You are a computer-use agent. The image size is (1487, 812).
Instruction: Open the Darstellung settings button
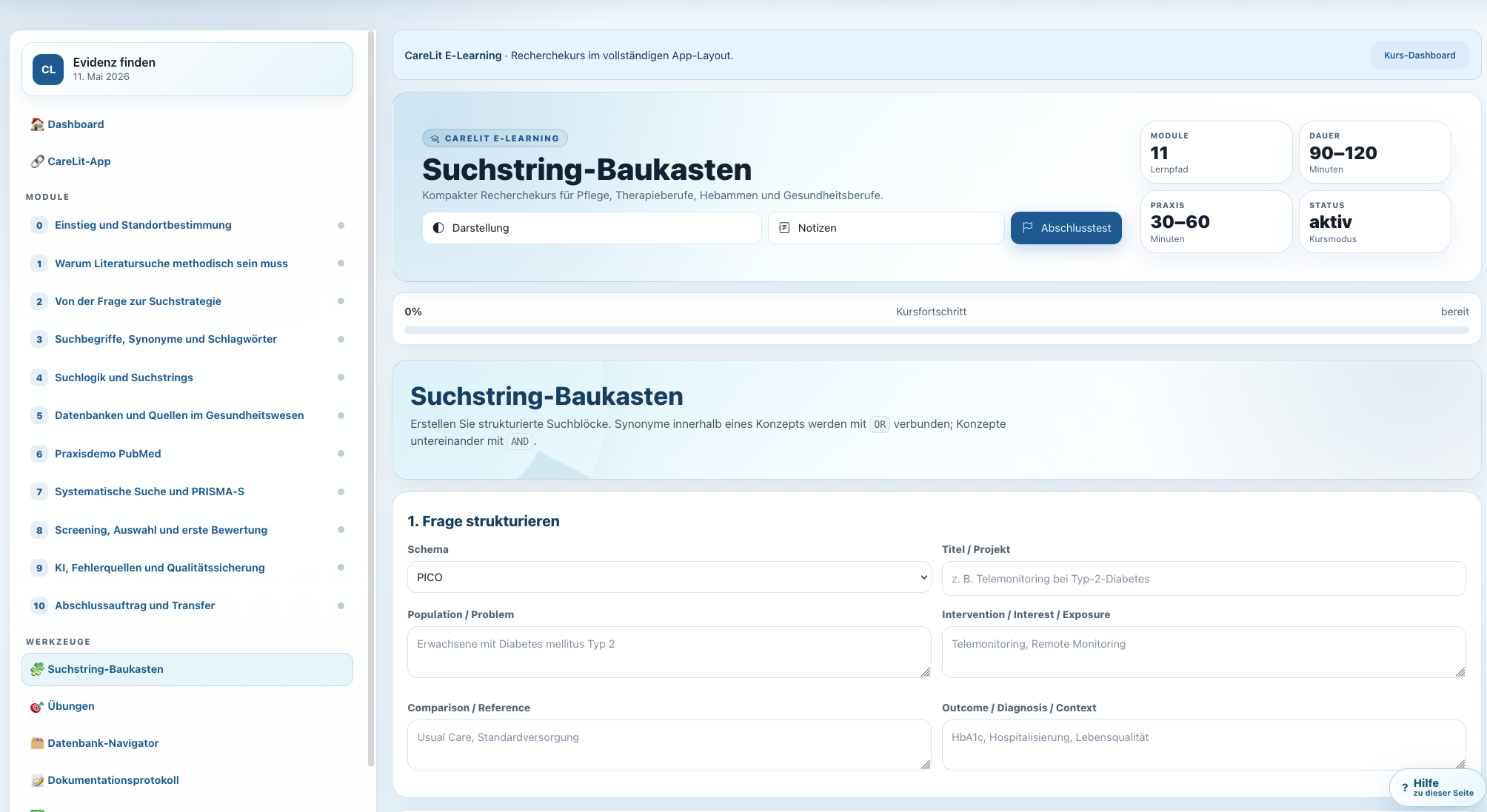pos(592,228)
